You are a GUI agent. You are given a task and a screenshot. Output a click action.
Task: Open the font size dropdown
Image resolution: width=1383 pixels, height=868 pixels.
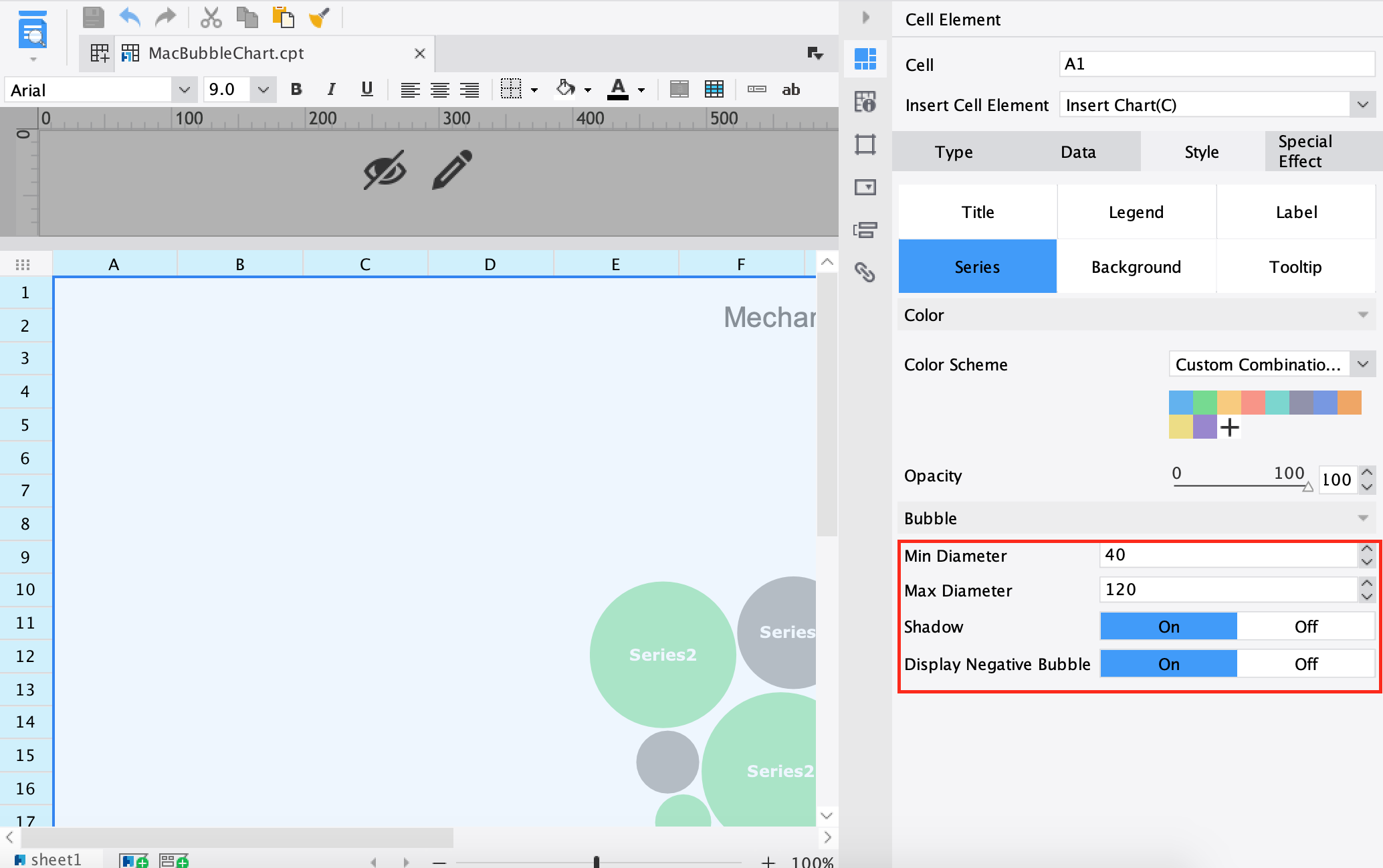pyautogui.click(x=263, y=90)
